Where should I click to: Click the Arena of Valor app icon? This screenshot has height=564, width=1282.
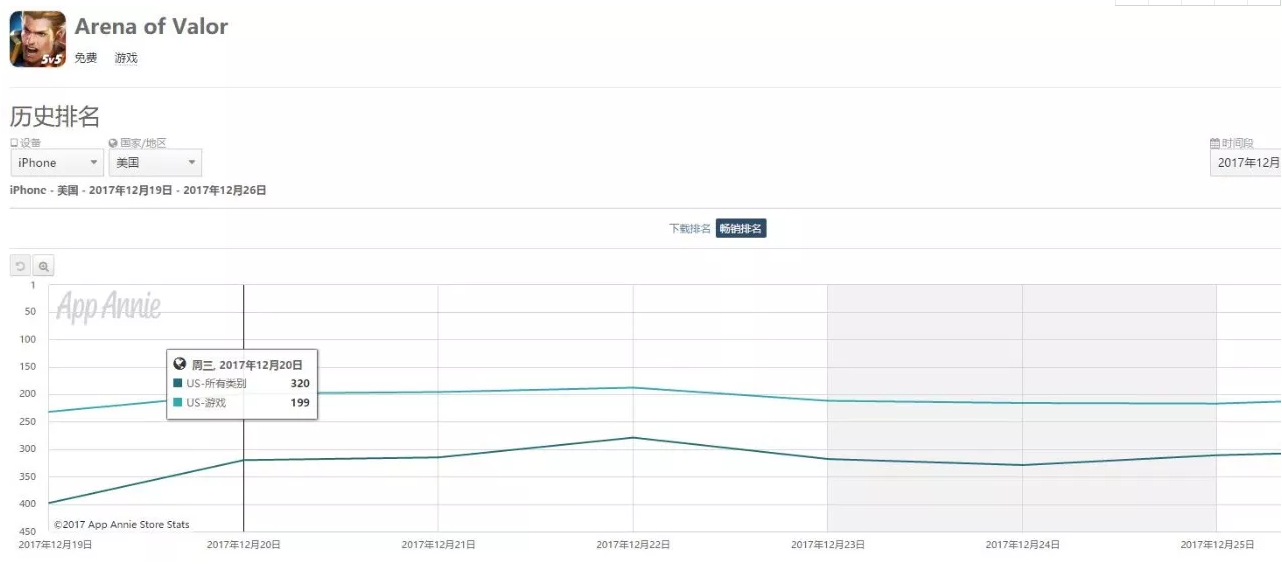tap(38, 39)
